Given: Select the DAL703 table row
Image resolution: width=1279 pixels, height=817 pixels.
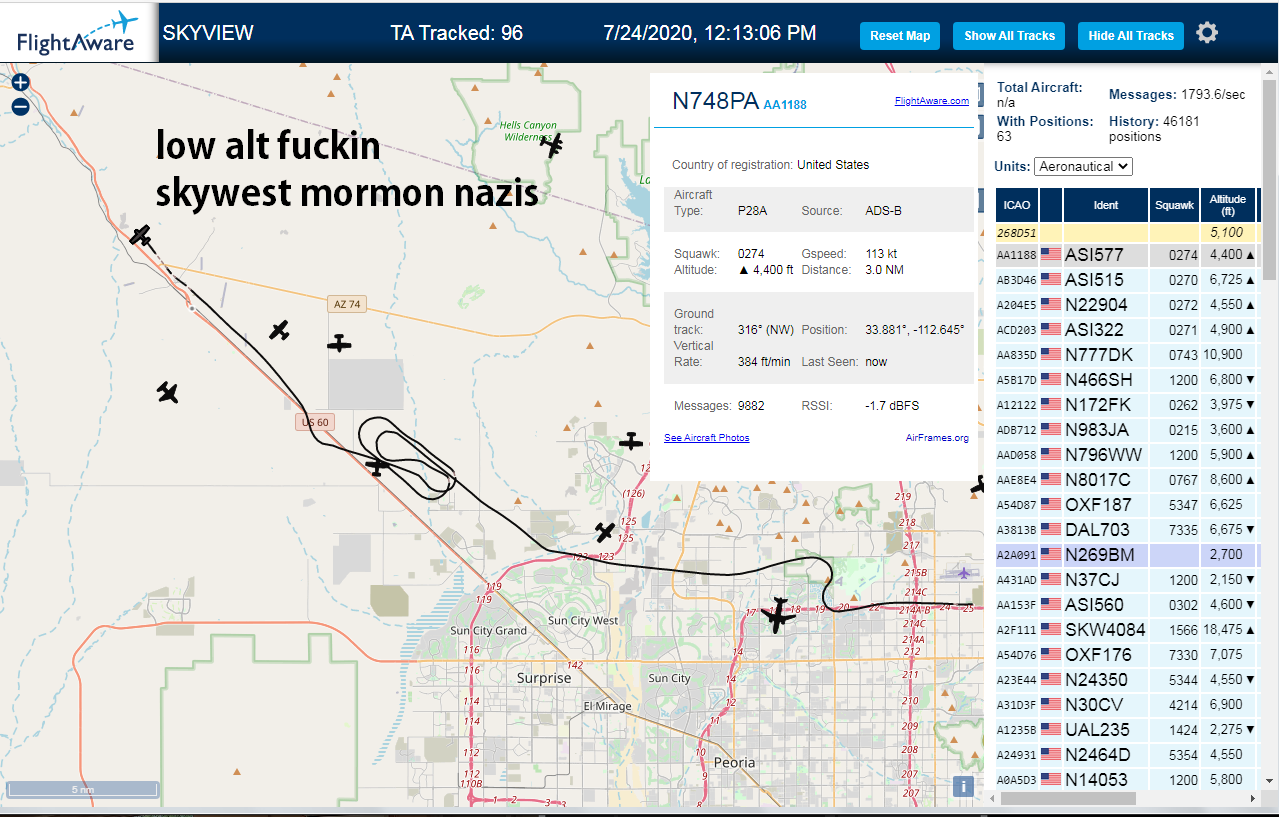Looking at the screenshot, I should coord(1127,530).
